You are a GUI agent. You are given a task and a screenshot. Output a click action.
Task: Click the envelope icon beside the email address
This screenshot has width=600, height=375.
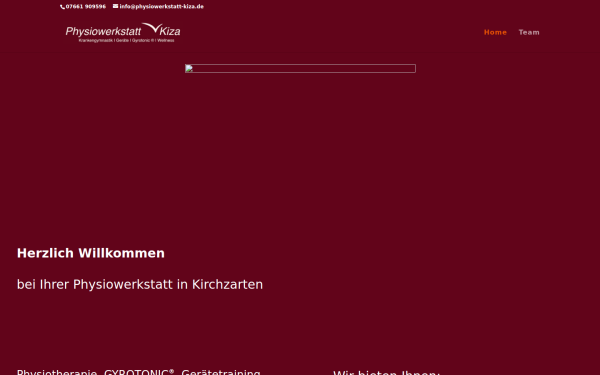click(115, 6)
